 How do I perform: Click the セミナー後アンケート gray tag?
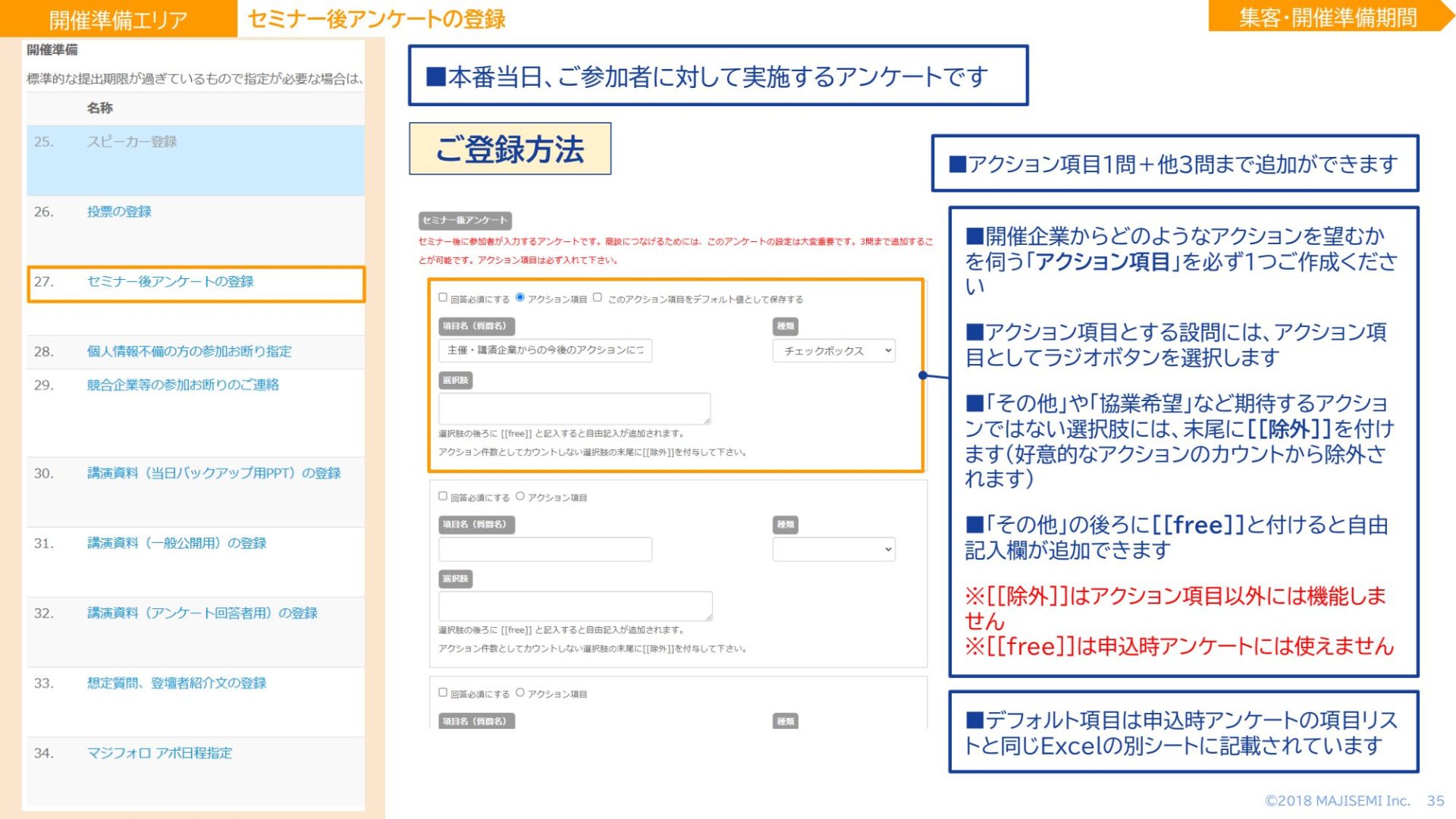(465, 220)
